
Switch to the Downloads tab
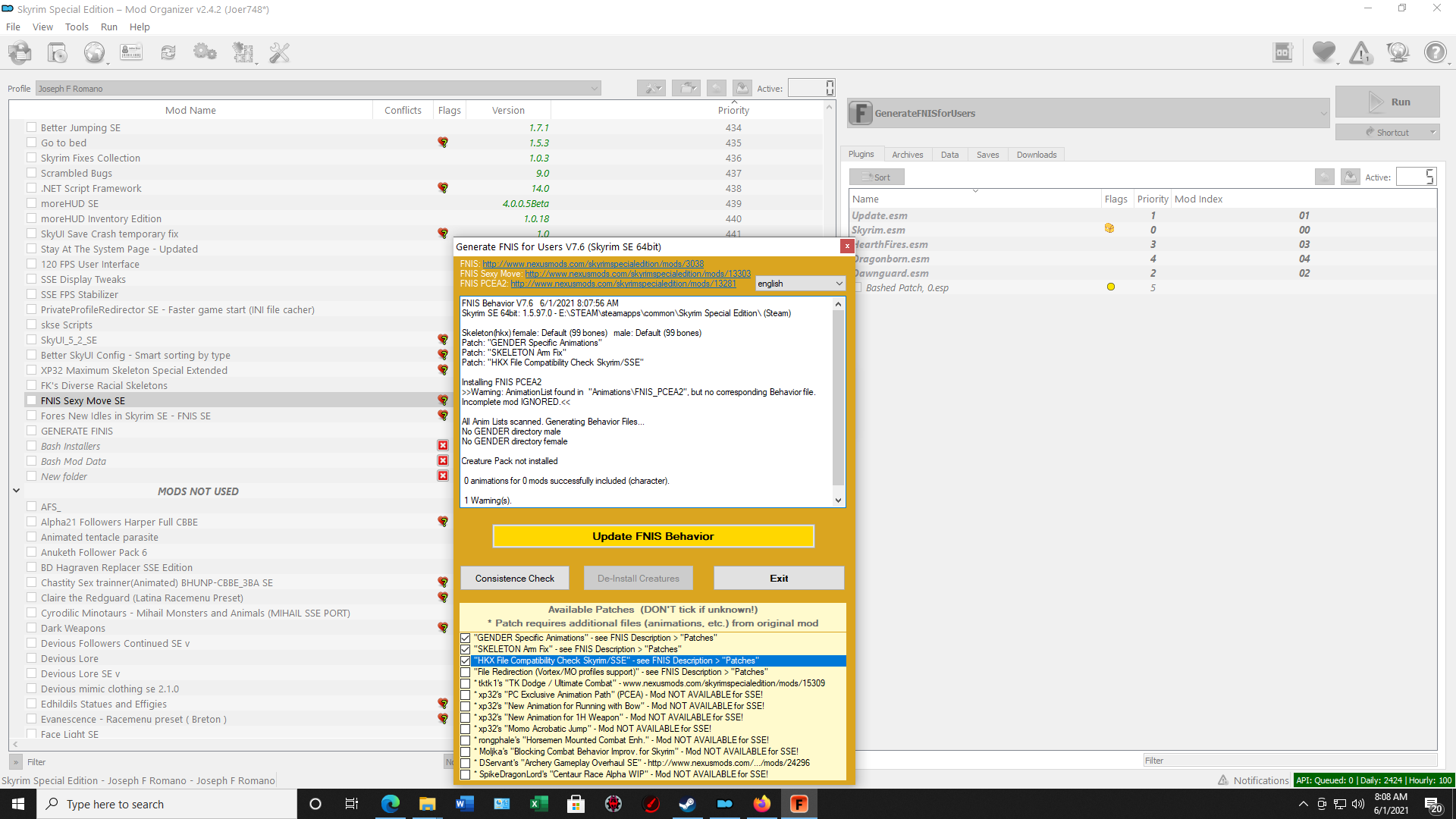(1037, 155)
